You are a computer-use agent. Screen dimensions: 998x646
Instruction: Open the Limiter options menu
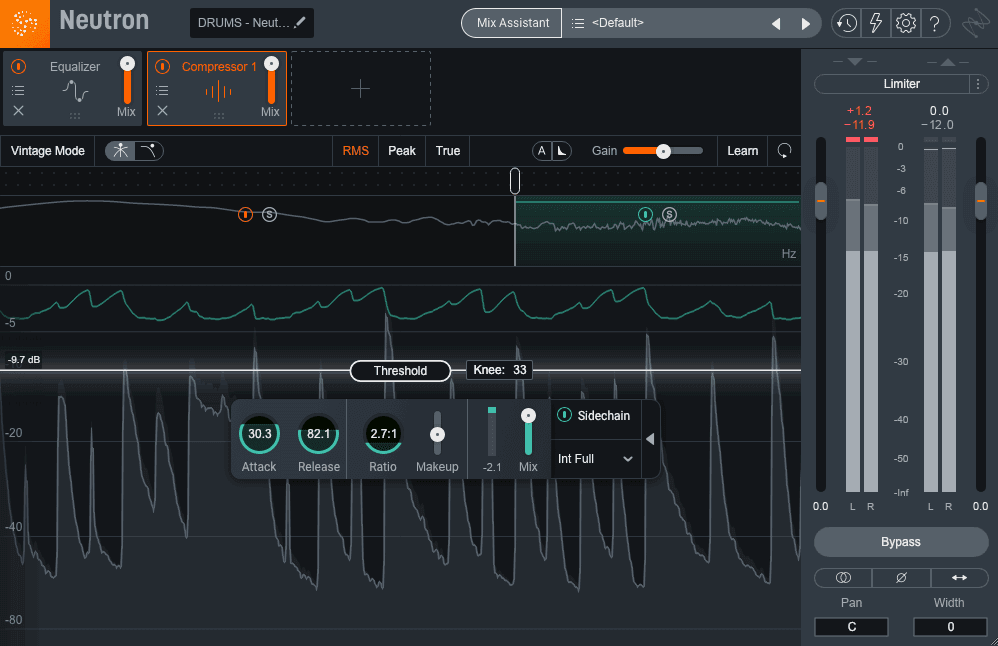(978, 83)
